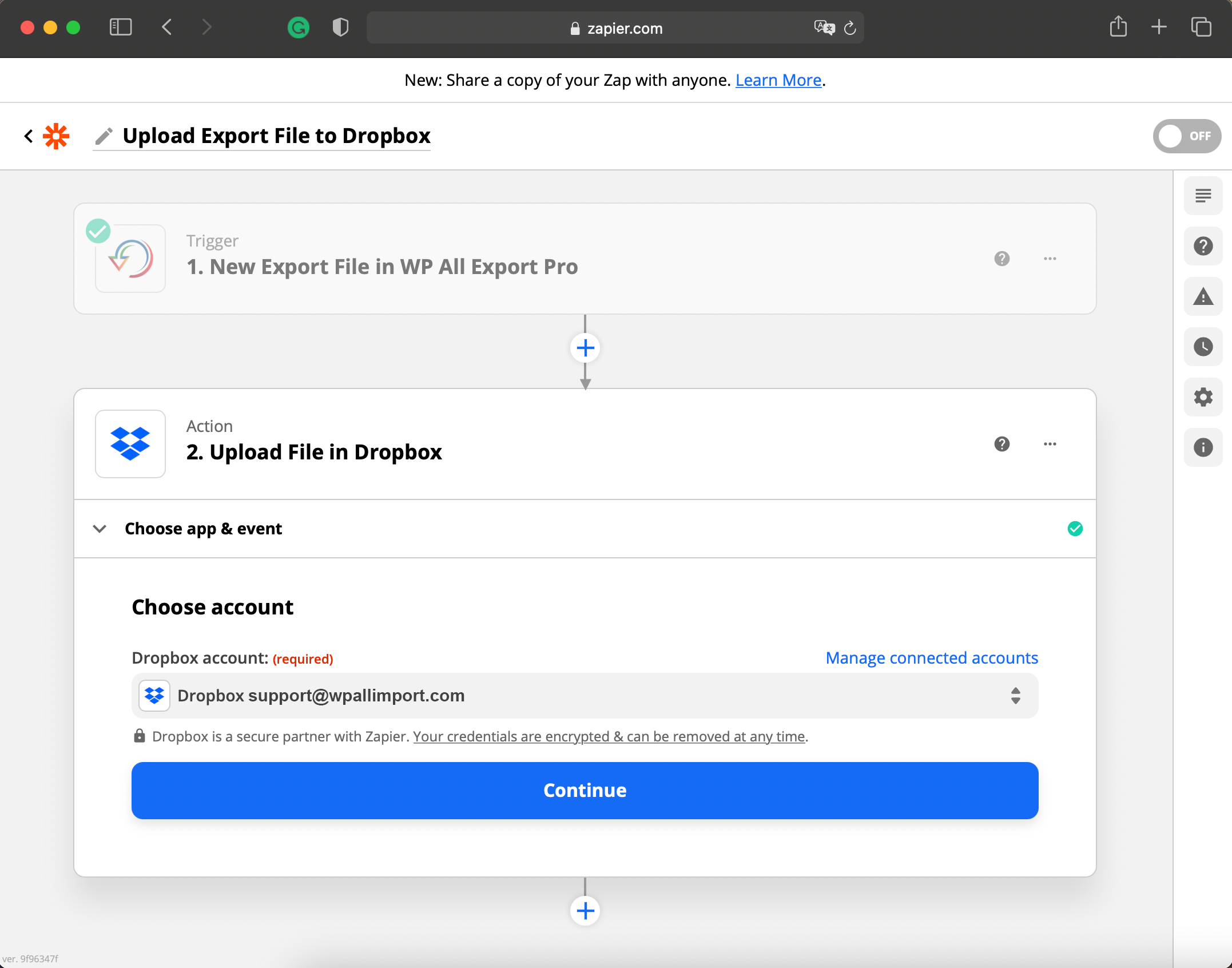The image size is (1232, 968).
Task: Click the blue Continue button
Action: (585, 790)
